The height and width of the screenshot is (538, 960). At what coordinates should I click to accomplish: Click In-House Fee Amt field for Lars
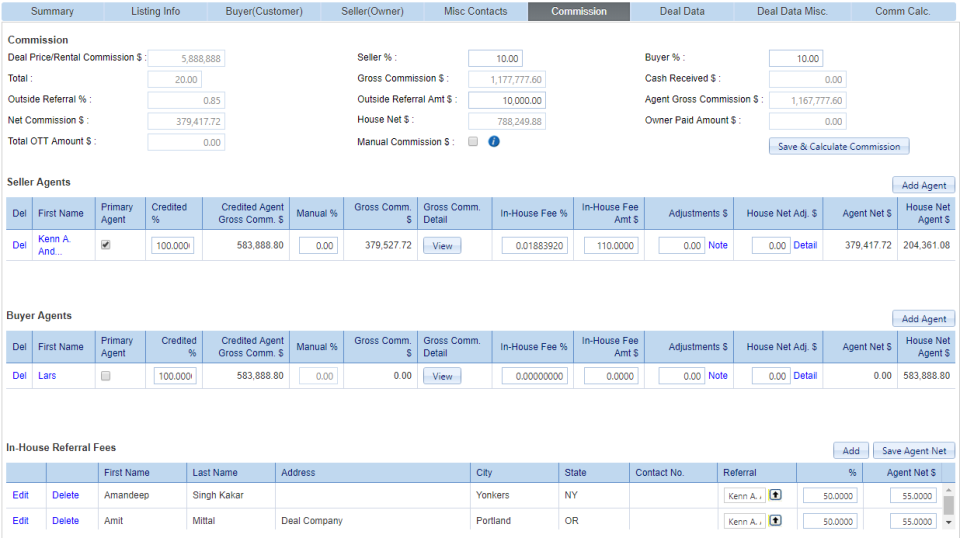coord(611,376)
